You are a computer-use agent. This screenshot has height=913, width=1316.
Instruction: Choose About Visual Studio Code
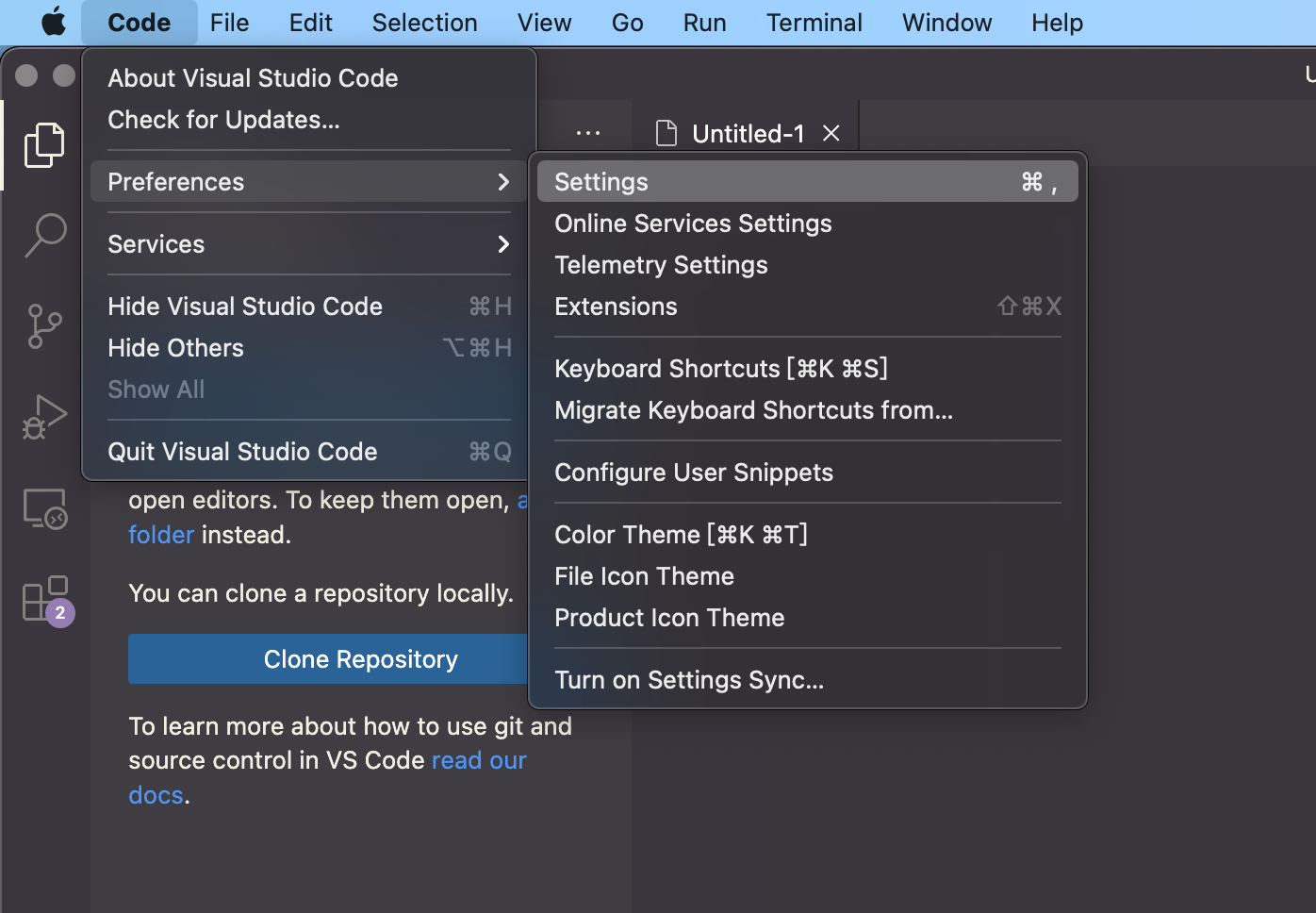[309, 78]
